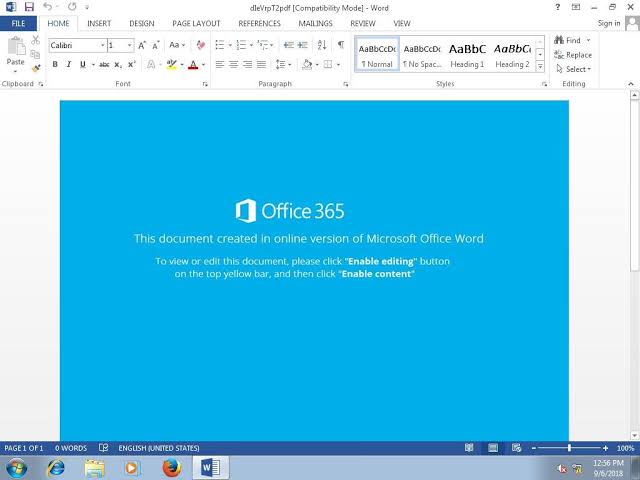The image size is (640, 480).
Task: Open the Line Spacing dropdown
Action: tap(283, 64)
